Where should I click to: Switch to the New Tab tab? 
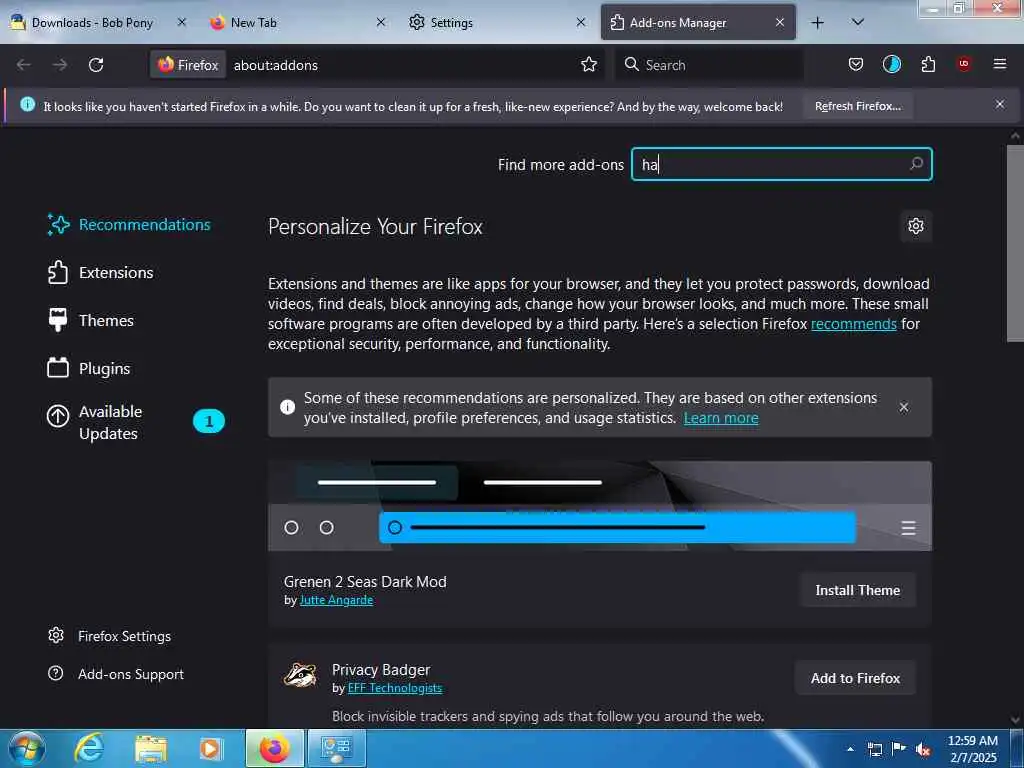tap(254, 23)
